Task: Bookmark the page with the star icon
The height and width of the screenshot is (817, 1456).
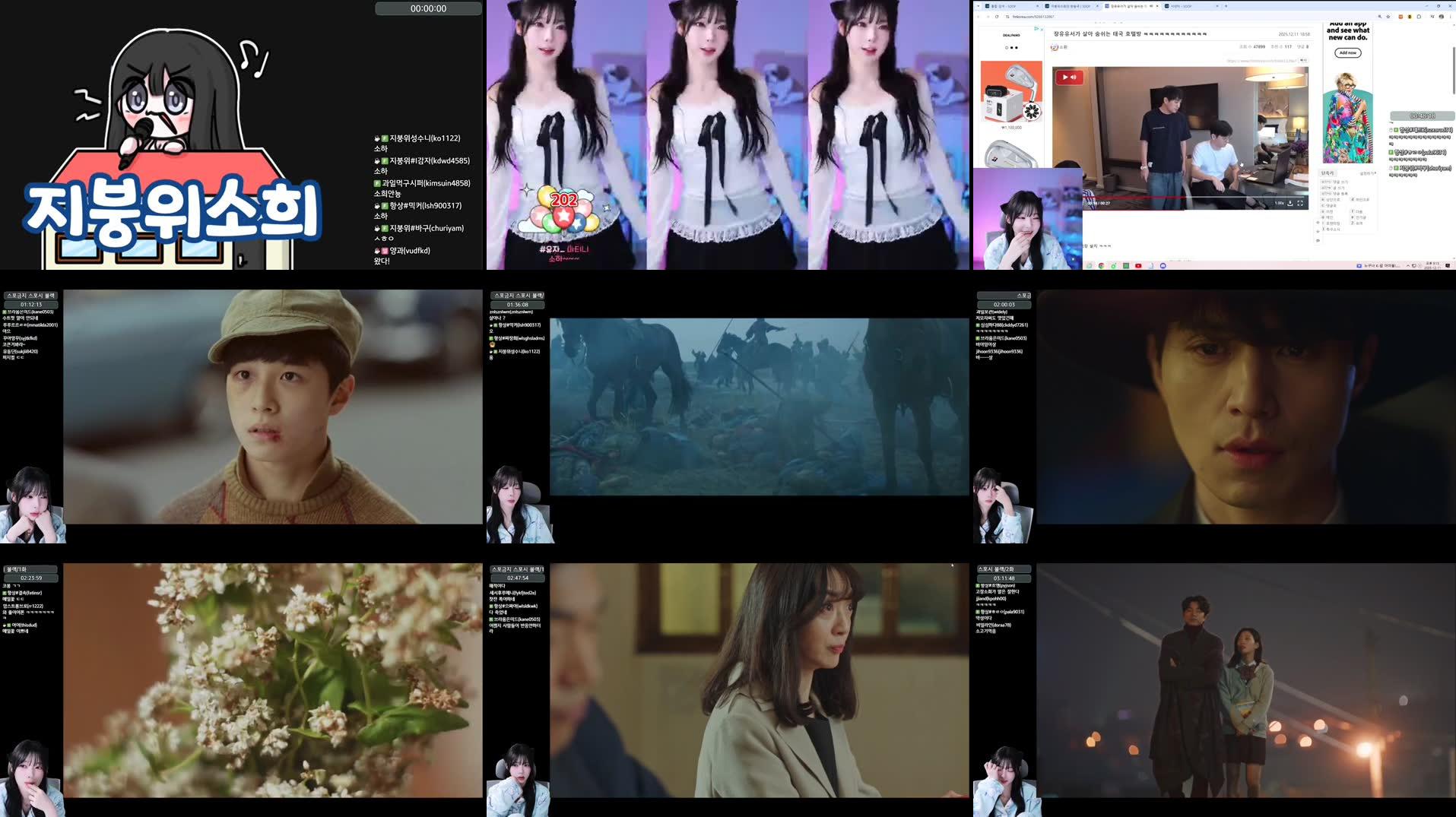Action: [1388, 16]
